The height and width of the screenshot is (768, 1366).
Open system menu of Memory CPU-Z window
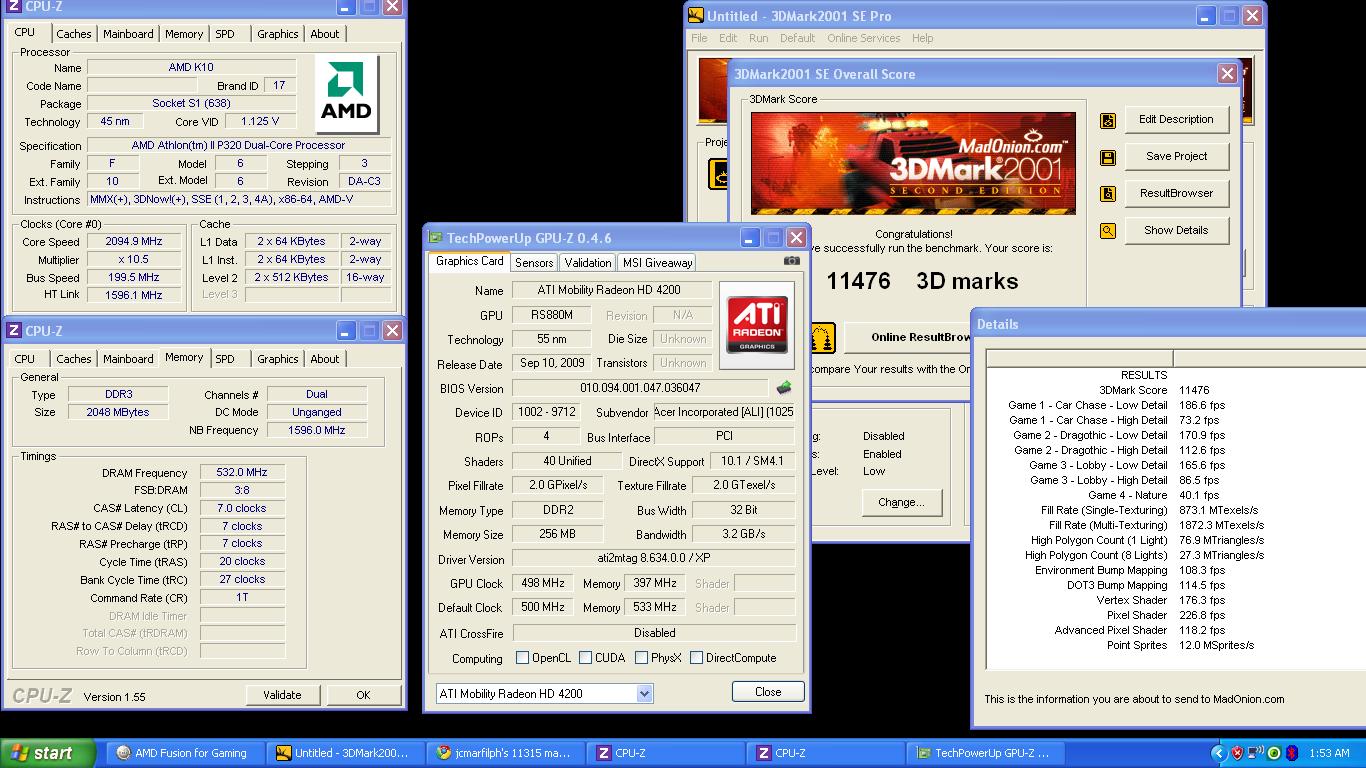tap(13, 331)
